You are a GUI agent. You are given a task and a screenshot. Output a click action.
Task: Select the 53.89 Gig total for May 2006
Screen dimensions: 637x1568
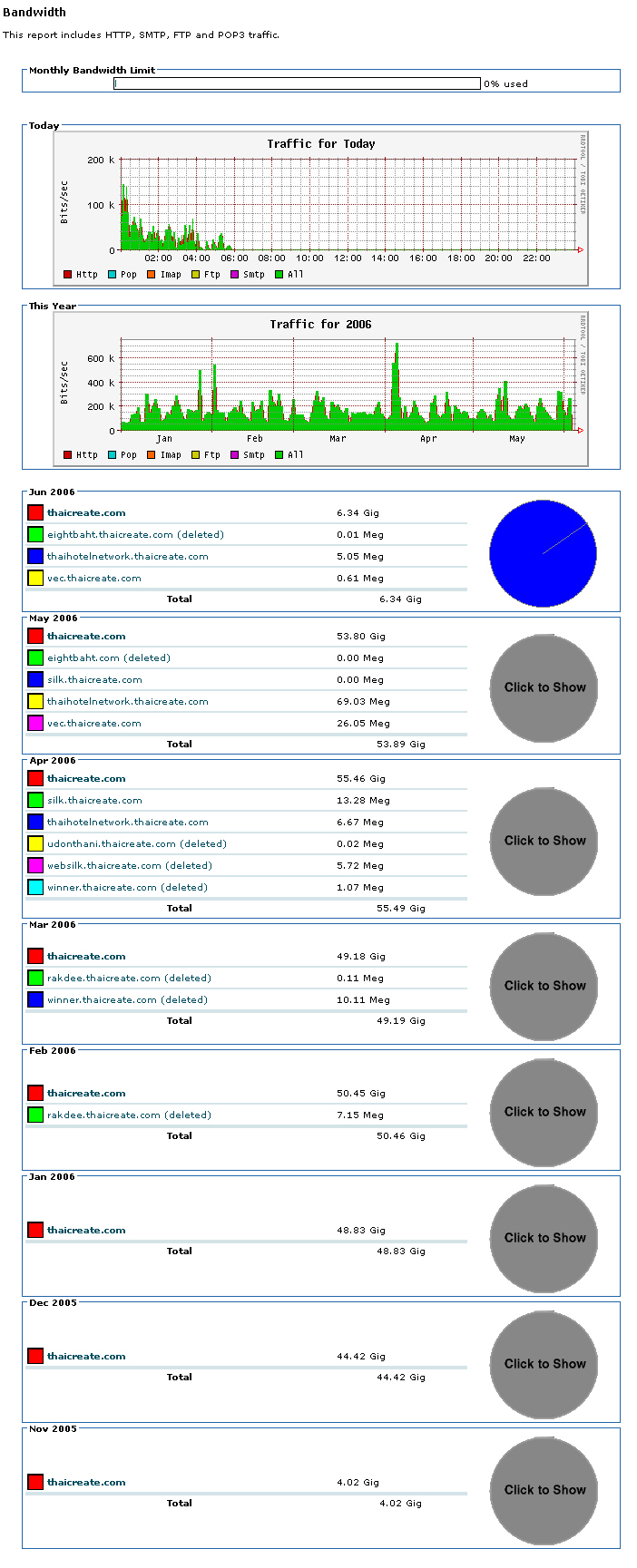401,745
